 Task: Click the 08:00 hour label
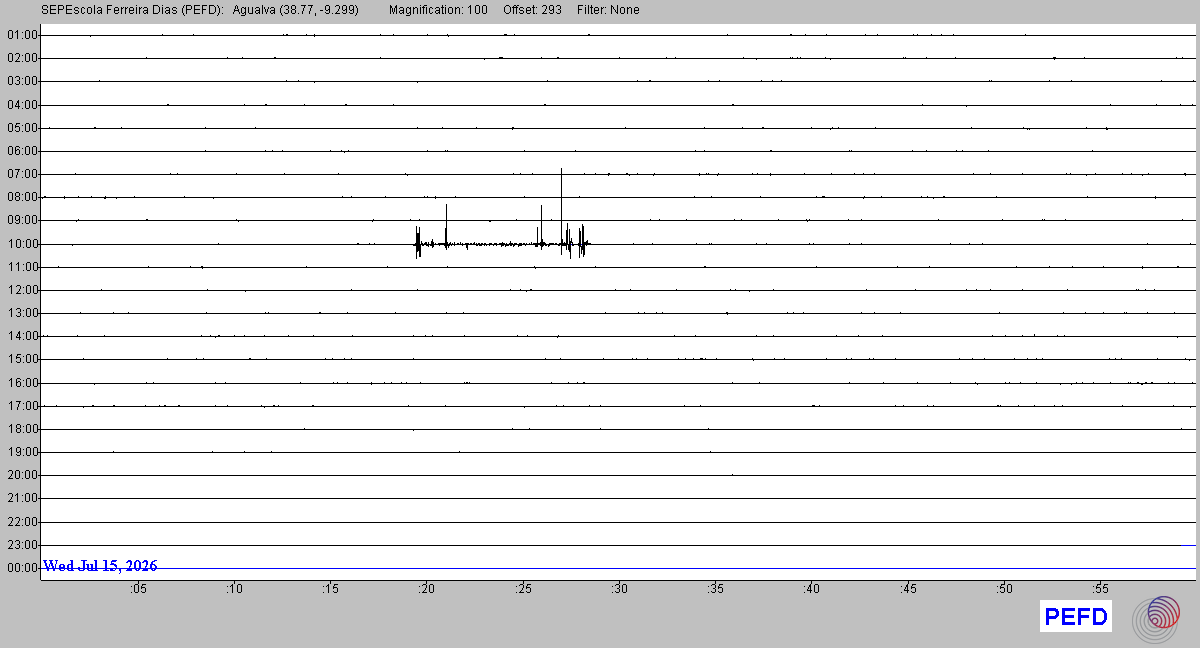click(x=22, y=197)
